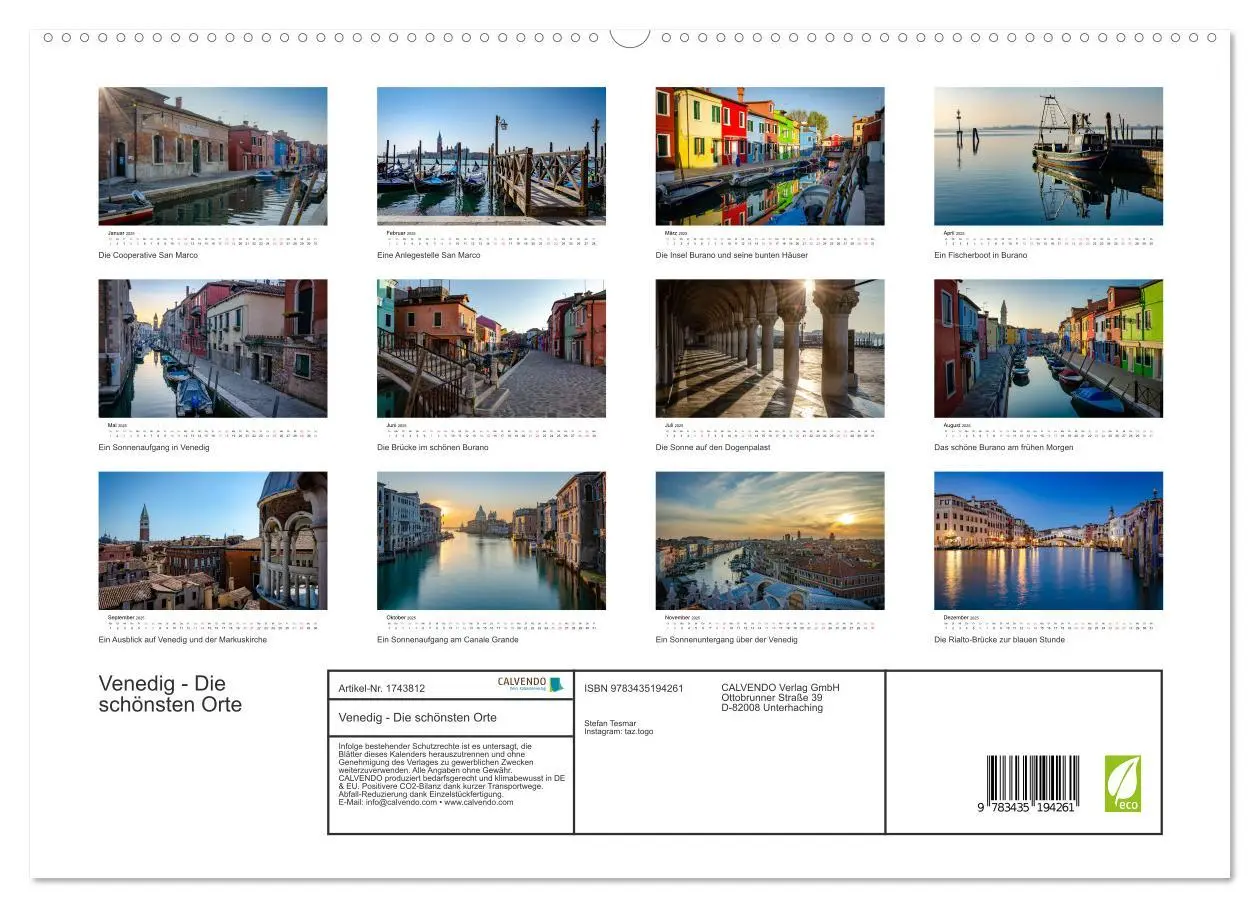Click caption 'Die Insel Burano und seine bunten Häuser'

(x=732, y=255)
